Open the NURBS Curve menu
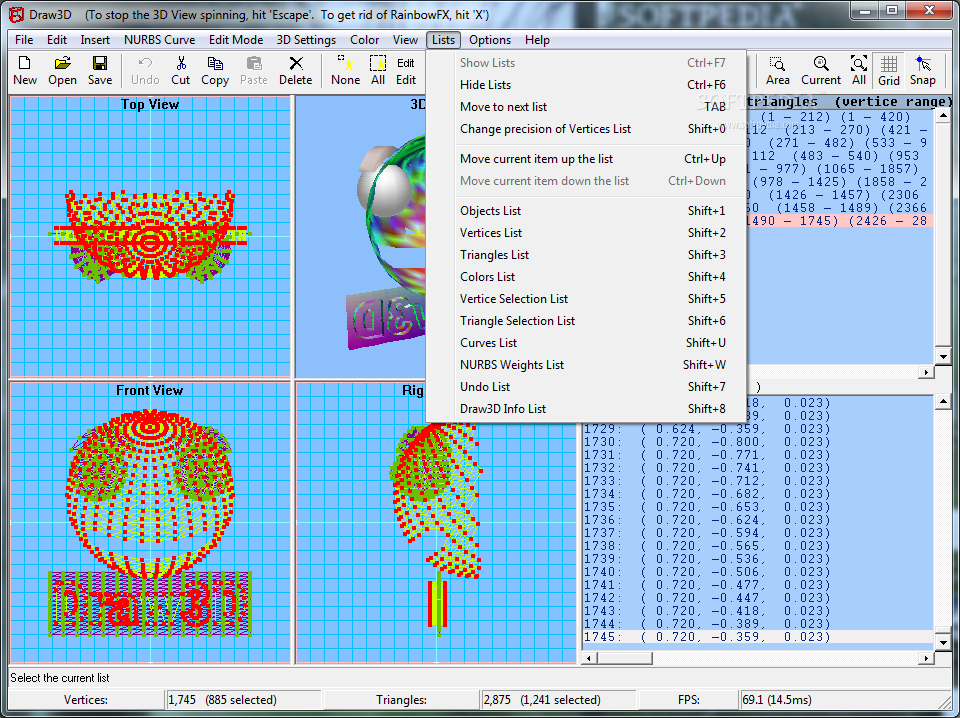This screenshot has width=960, height=718. pyautogui.click(x=159, y=40)
